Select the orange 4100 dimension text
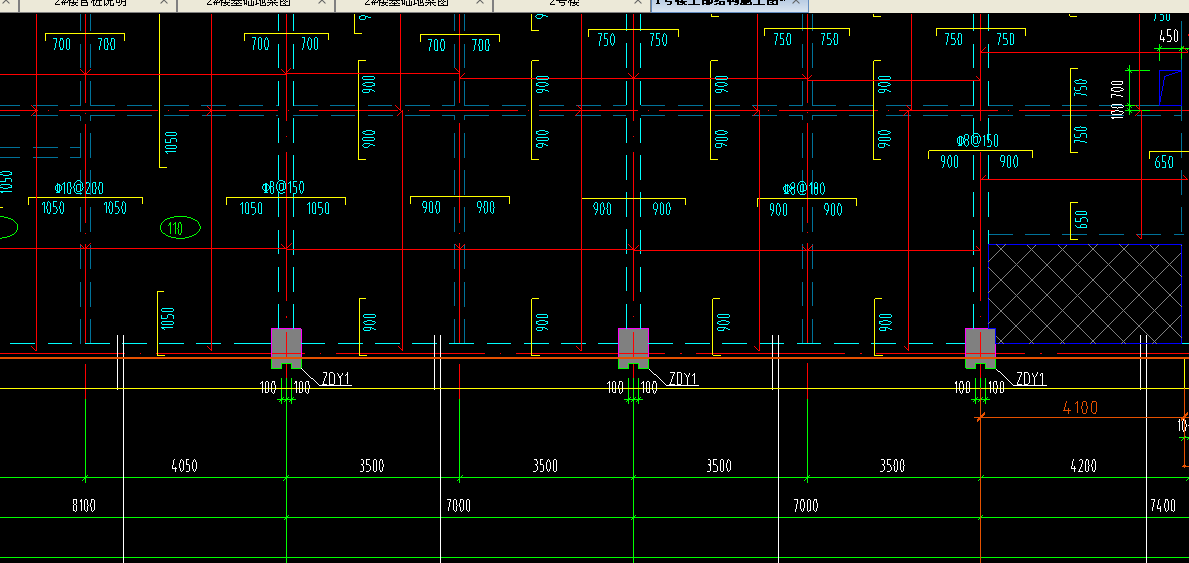 (x=1081, y=407)
